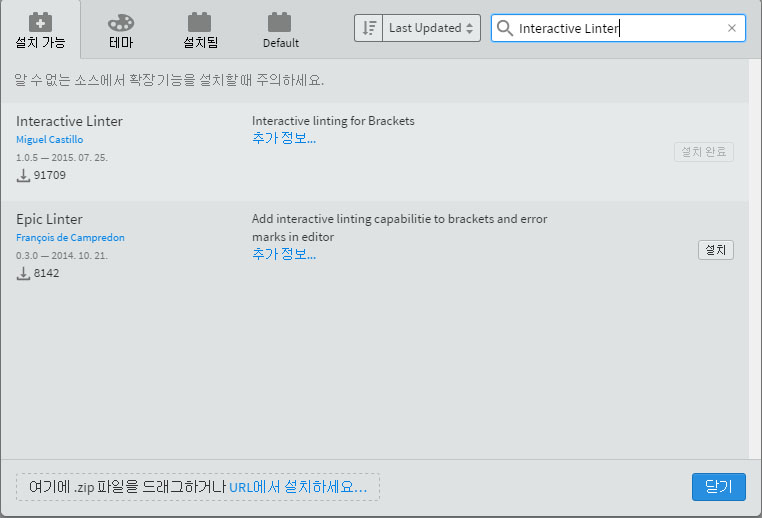This screenshot has height=518, width=762.
Task: Click the URL에서 설치하세요 link
Action: click(298, 486)
